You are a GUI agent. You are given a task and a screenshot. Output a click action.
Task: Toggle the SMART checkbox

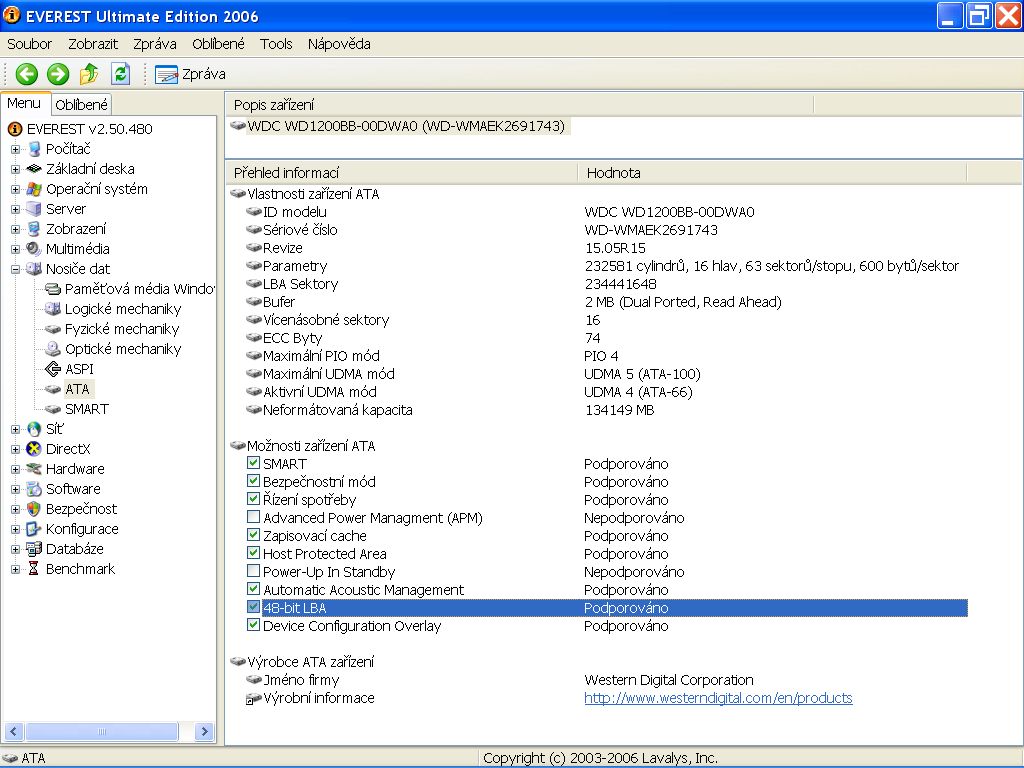(x=253, y=464)
